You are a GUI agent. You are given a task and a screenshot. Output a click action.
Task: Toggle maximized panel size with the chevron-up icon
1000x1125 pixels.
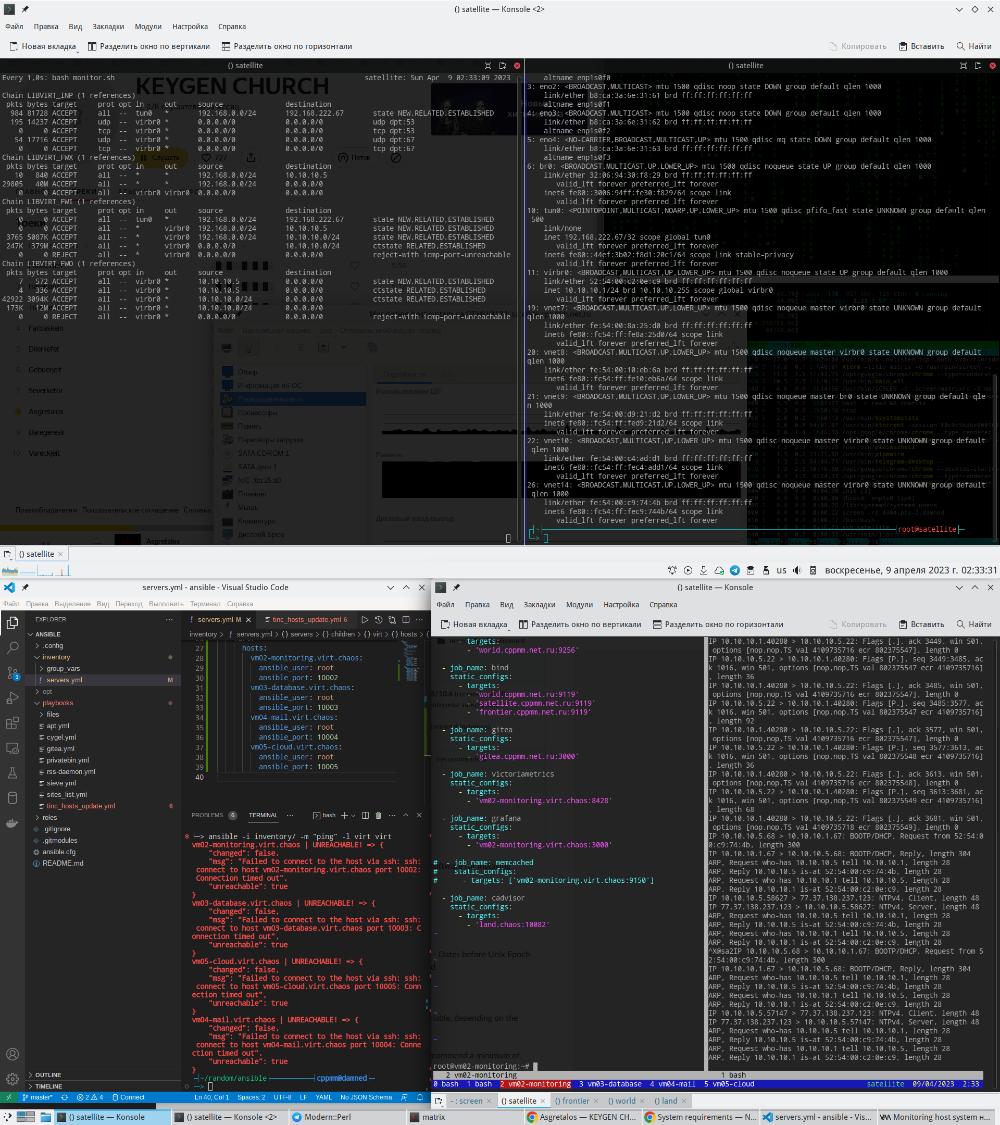406,815
